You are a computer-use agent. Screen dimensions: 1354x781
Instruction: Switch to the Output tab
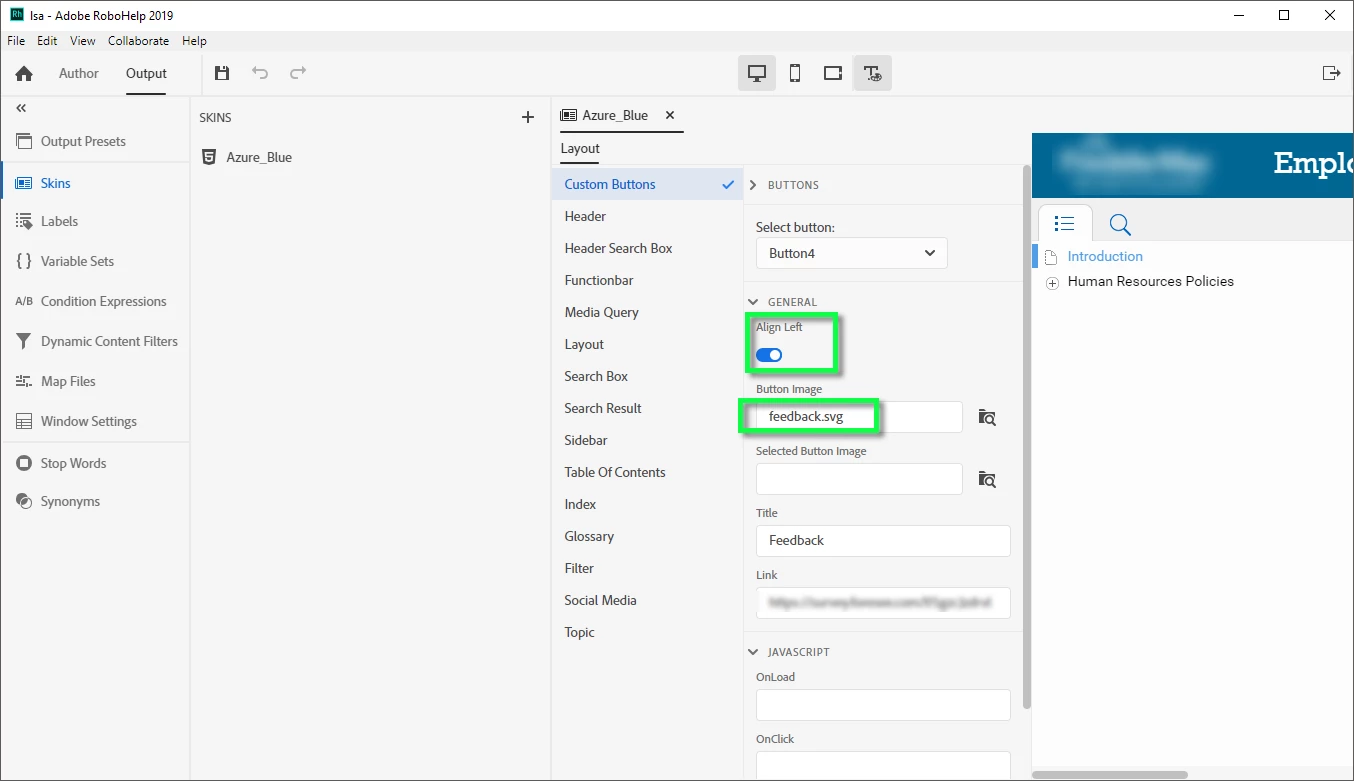(146, 73)
